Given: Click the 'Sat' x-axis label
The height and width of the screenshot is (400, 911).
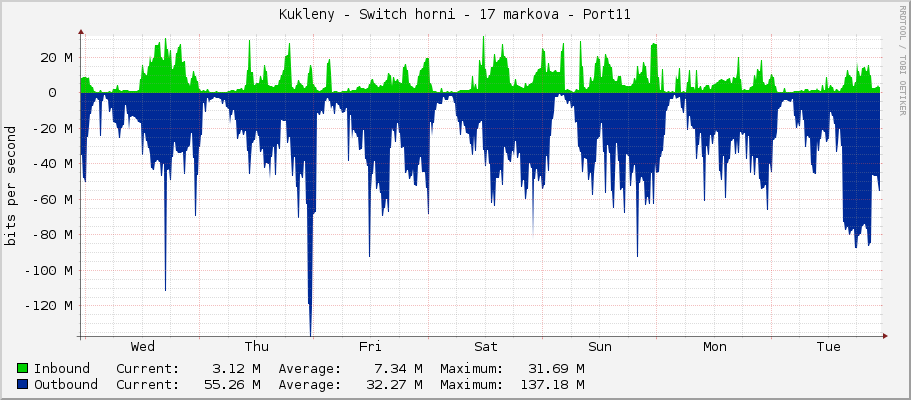Looking at the screenshot, I should pos(486,347).
